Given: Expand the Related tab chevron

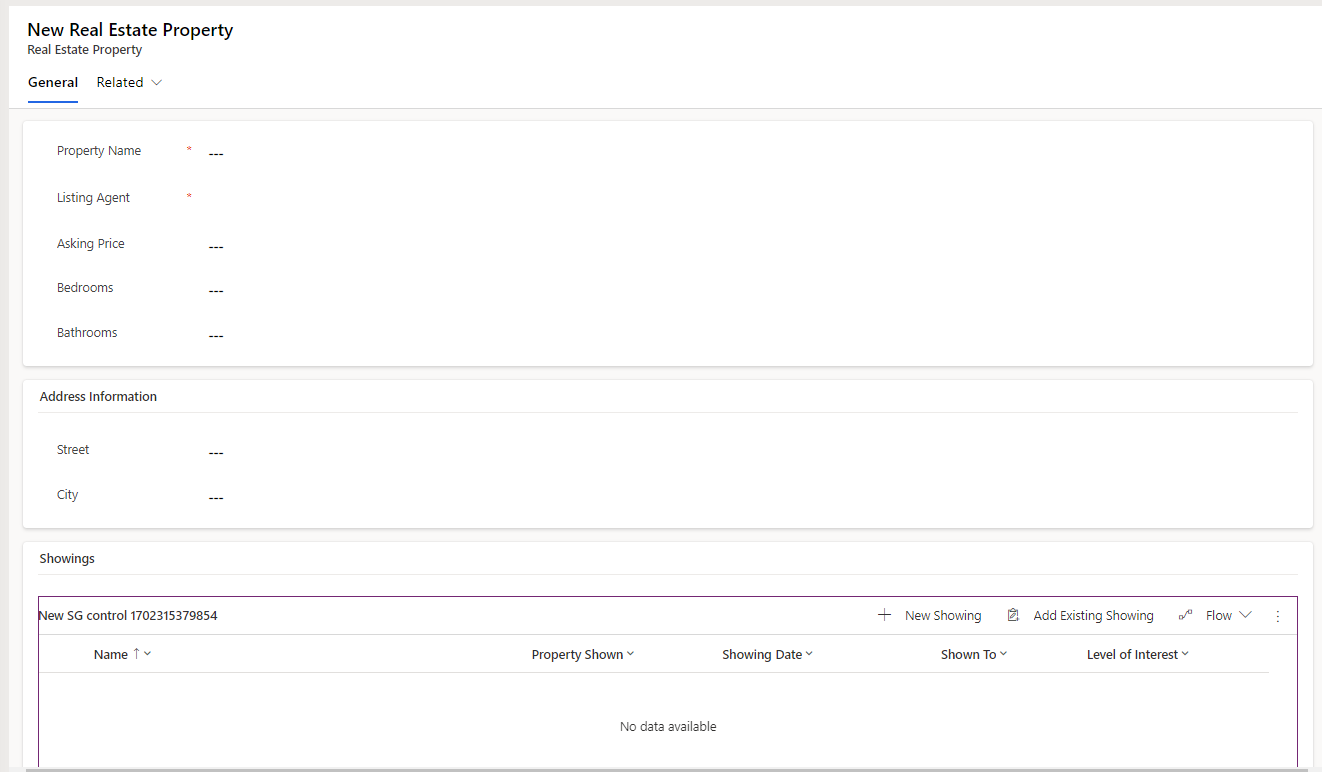Looking at the screenshot, I should click(x=158, y=82).
